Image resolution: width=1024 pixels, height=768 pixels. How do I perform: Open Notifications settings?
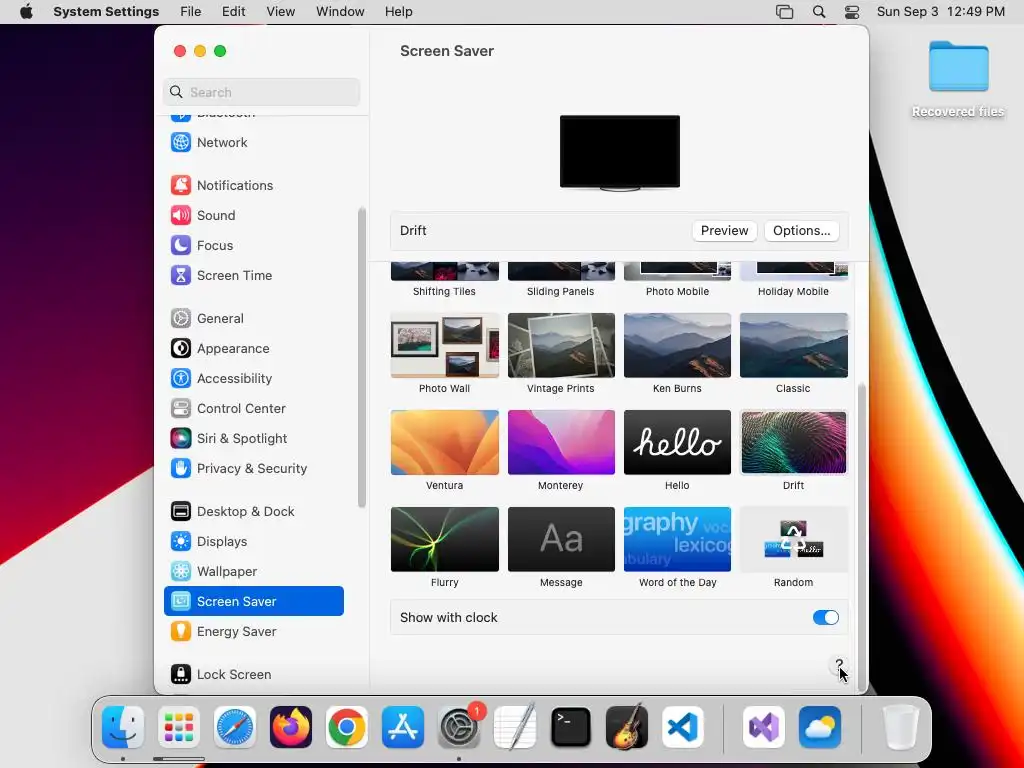click(253, 185)
